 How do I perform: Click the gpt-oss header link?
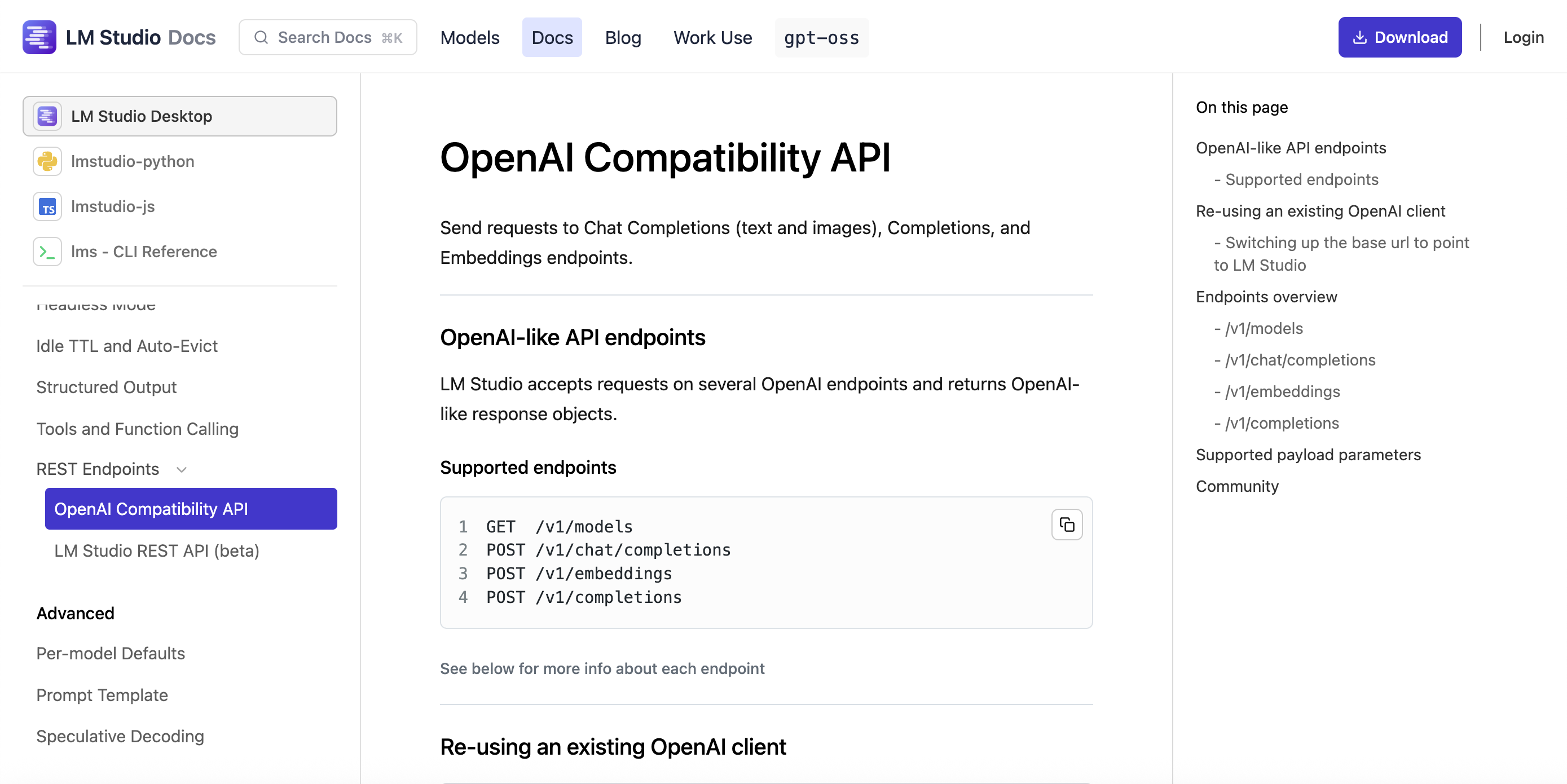(x=821, y=38)
